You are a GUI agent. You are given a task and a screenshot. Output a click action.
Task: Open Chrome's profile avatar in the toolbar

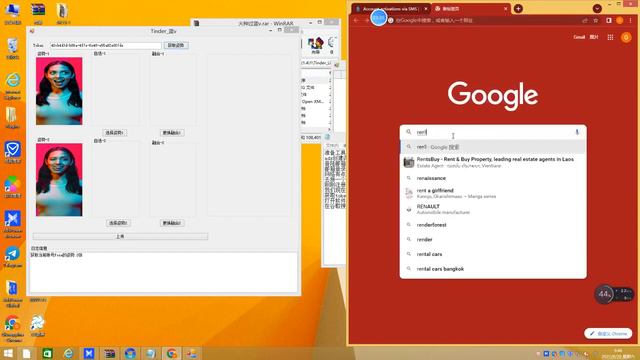(620, 20)
